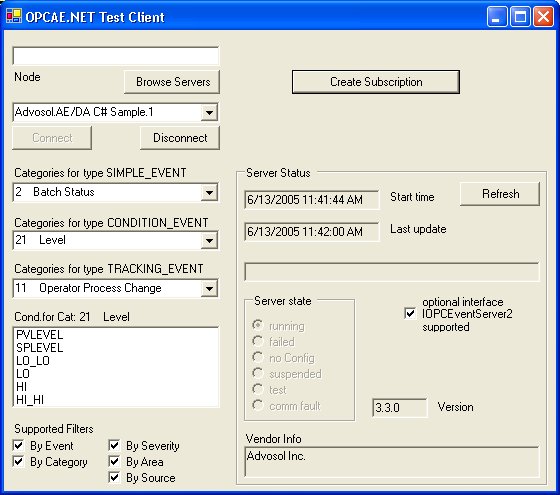Toggle the By Event filter checkbox

pyautogui.click(x=18, y=445)
